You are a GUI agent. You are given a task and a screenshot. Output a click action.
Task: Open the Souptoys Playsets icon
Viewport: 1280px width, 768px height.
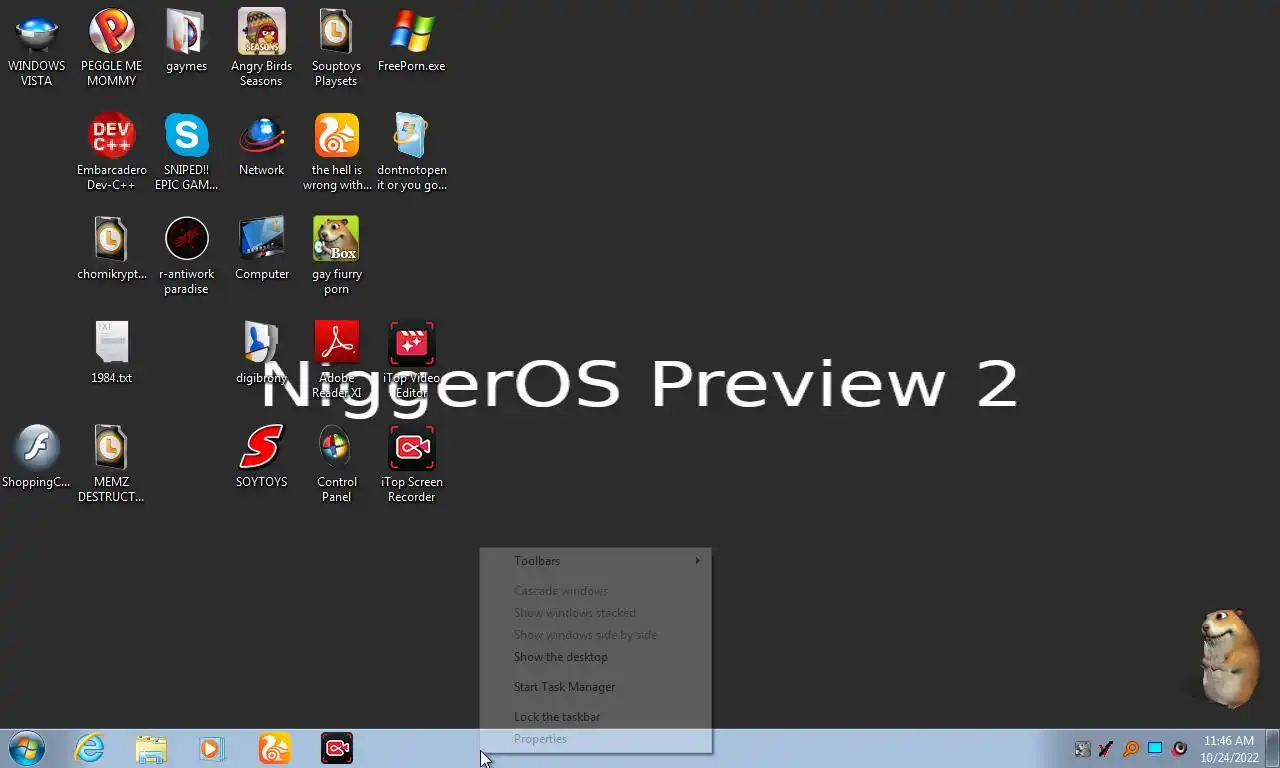click(336, 48)
